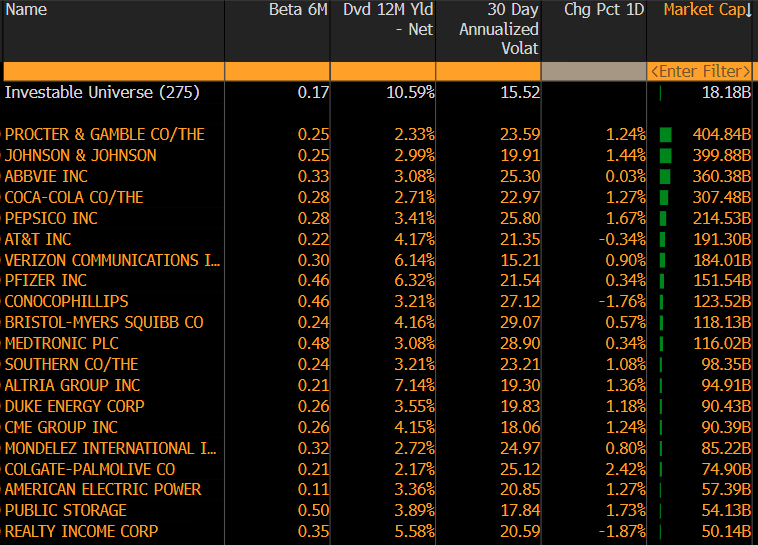
Task: Click the Name column filter field
Action: pyautogui.click(x=114, y=72)
